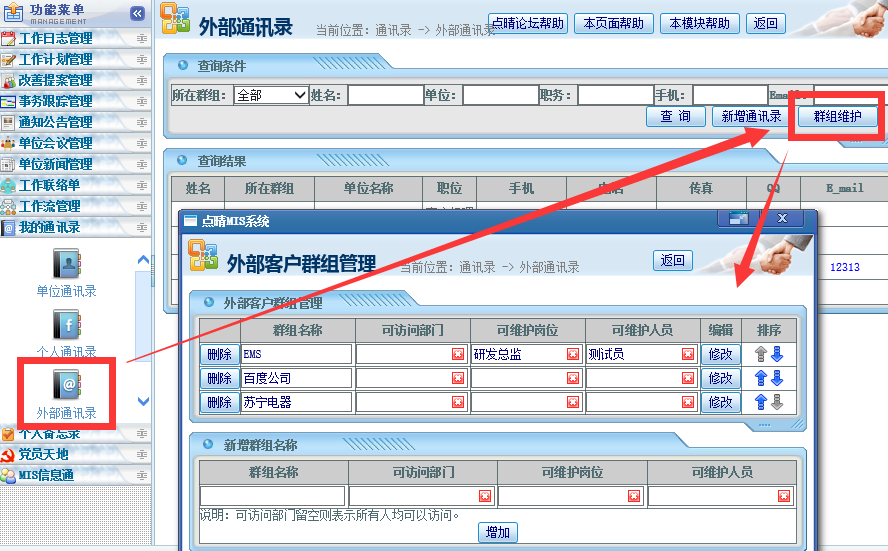Expand the 党员天地 menu section

(44, 454)
